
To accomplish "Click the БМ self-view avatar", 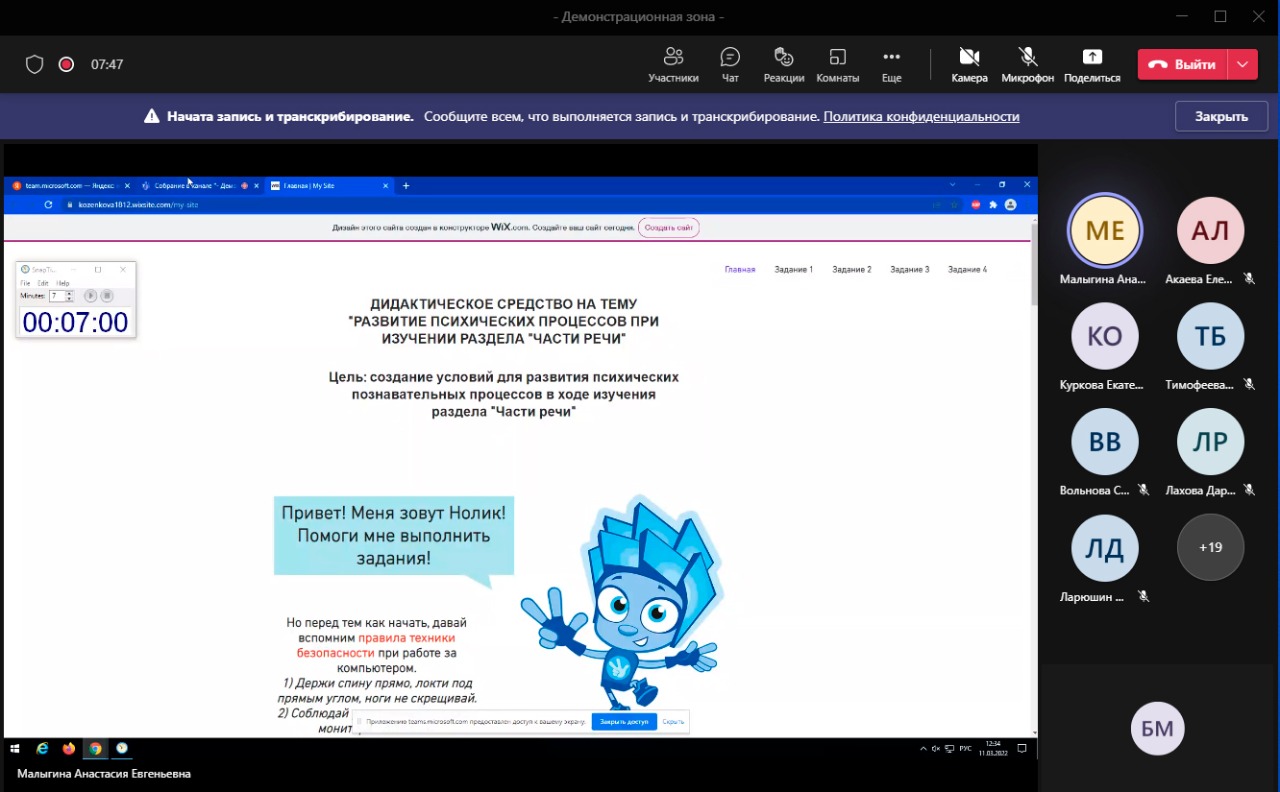I will tap(1157, 729).
